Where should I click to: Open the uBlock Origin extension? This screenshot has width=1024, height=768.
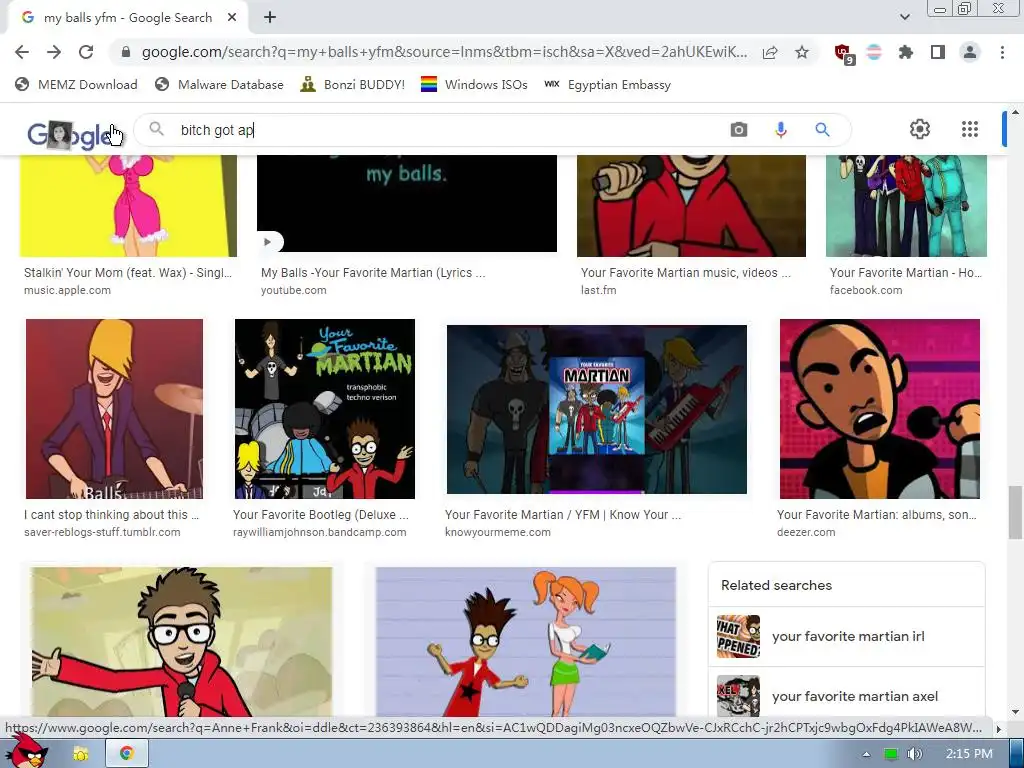tap(844, 54)
